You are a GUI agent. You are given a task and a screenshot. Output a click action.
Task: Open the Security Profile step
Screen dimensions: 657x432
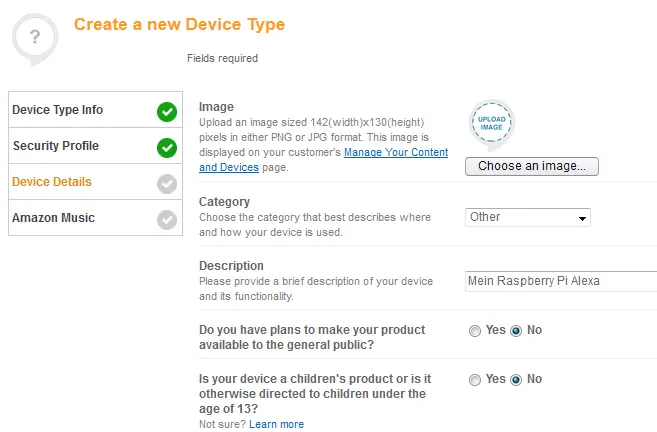click(x=96, y=146)
